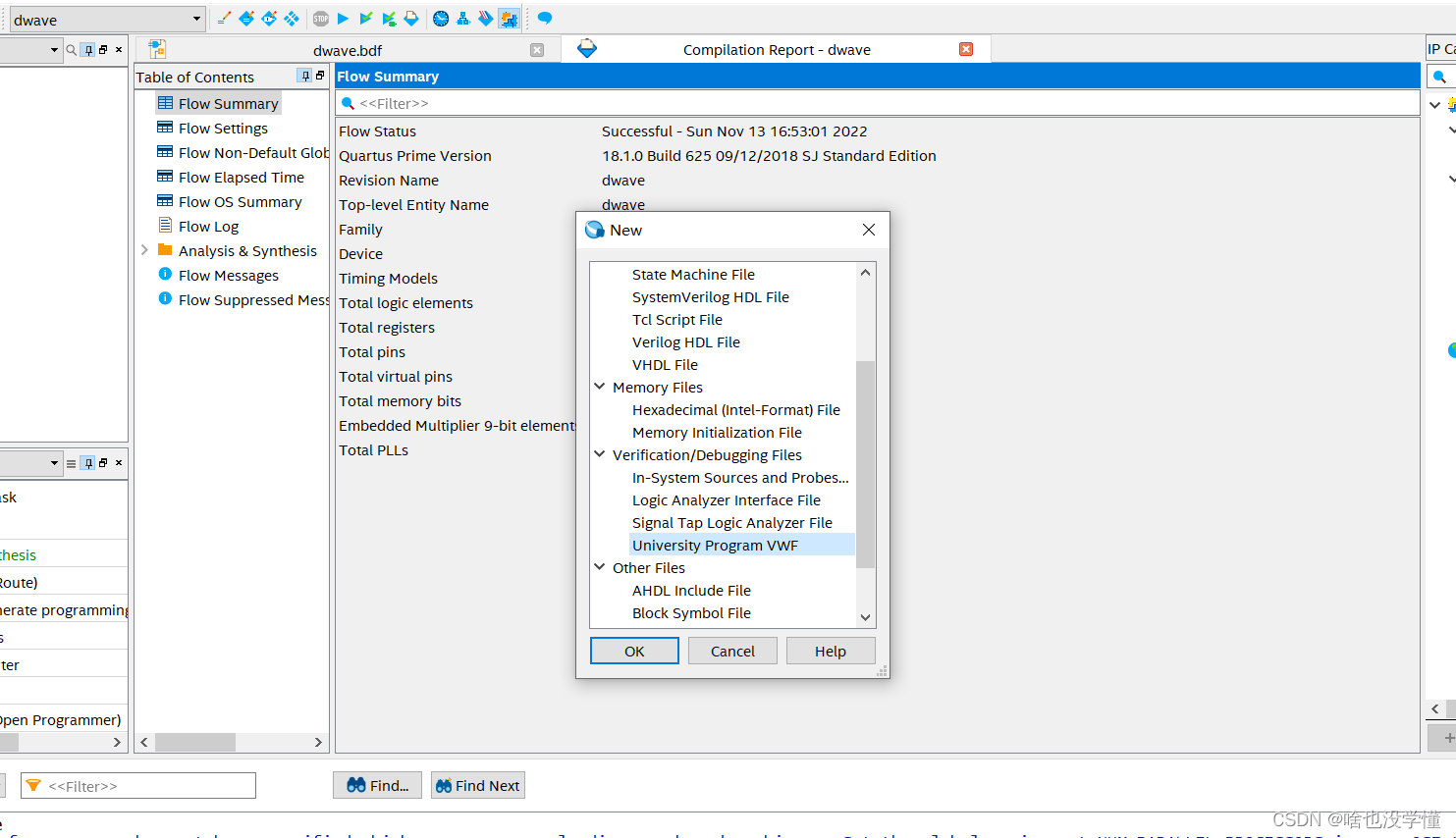Click the Flow Summary filter field
Screen dimensions: 1456x838
878,103
